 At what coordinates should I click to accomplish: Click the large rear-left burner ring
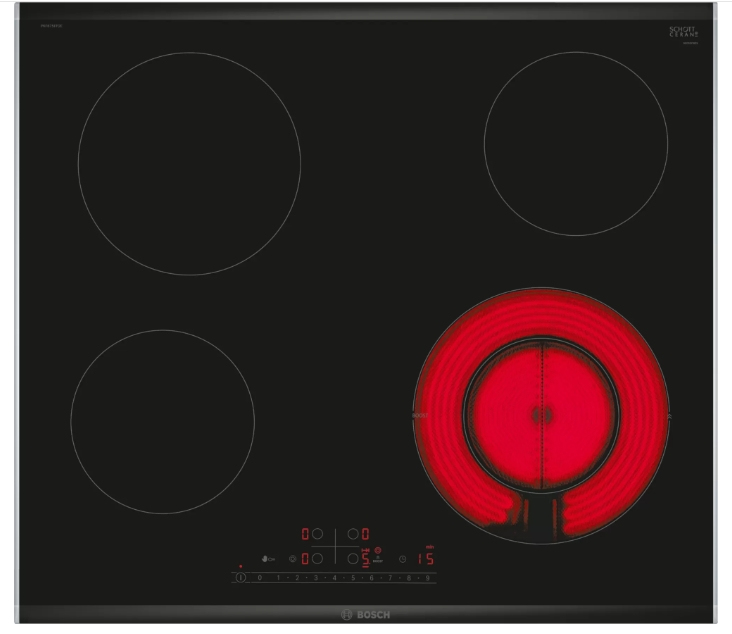[189, 164]
